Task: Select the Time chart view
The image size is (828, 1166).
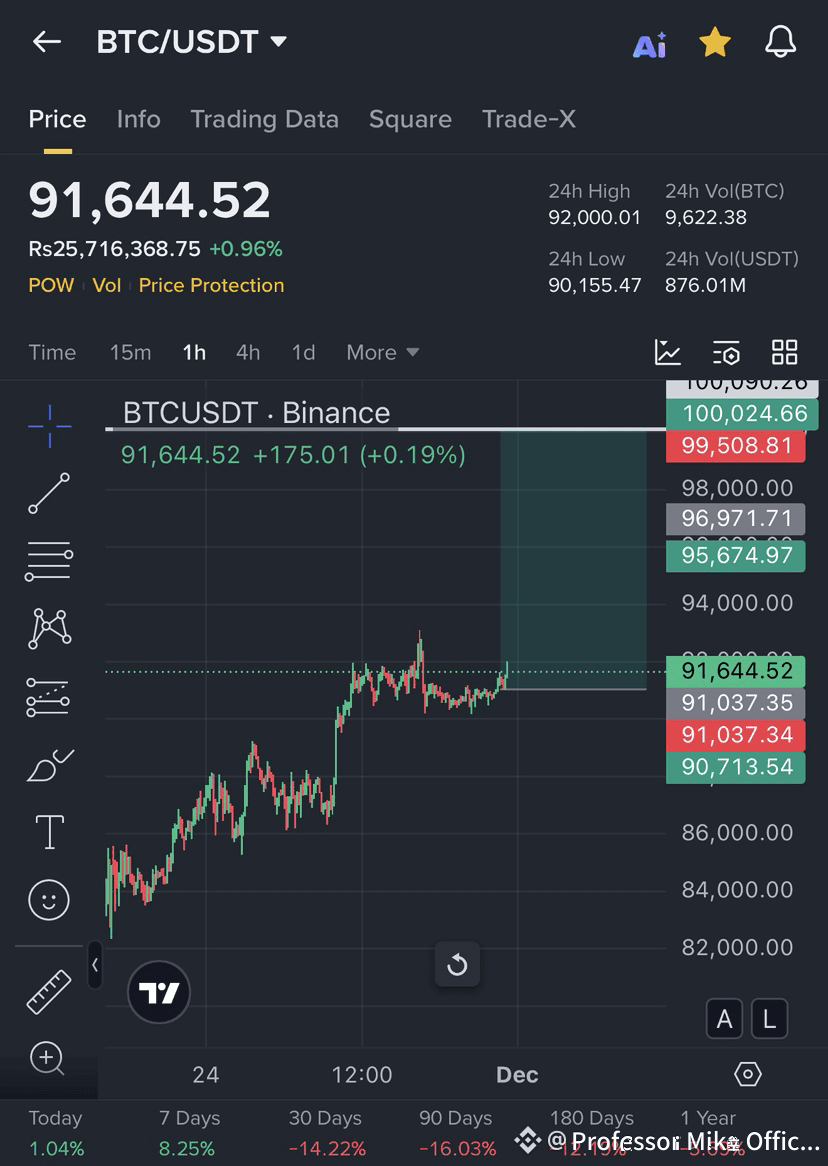Action: click(52, 352)
